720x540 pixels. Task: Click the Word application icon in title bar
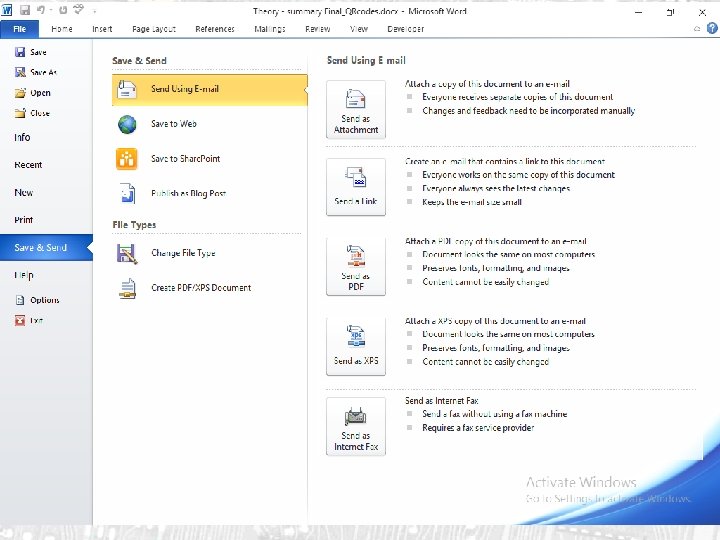pos(7,10)
